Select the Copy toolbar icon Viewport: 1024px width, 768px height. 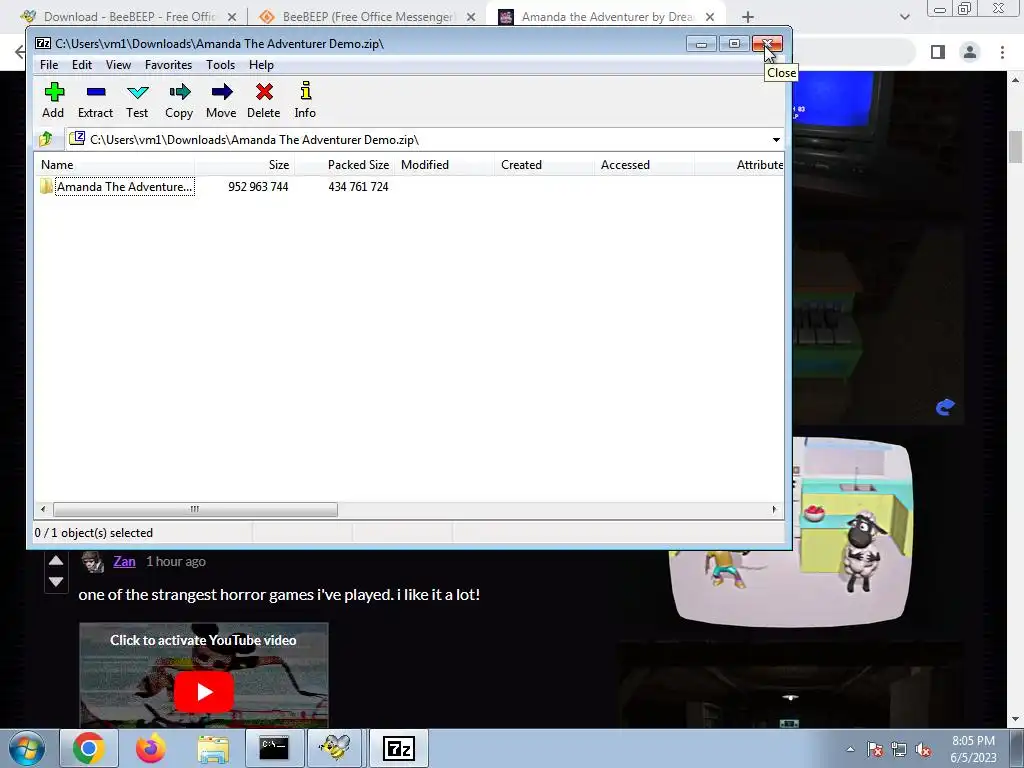click(179, 100)
